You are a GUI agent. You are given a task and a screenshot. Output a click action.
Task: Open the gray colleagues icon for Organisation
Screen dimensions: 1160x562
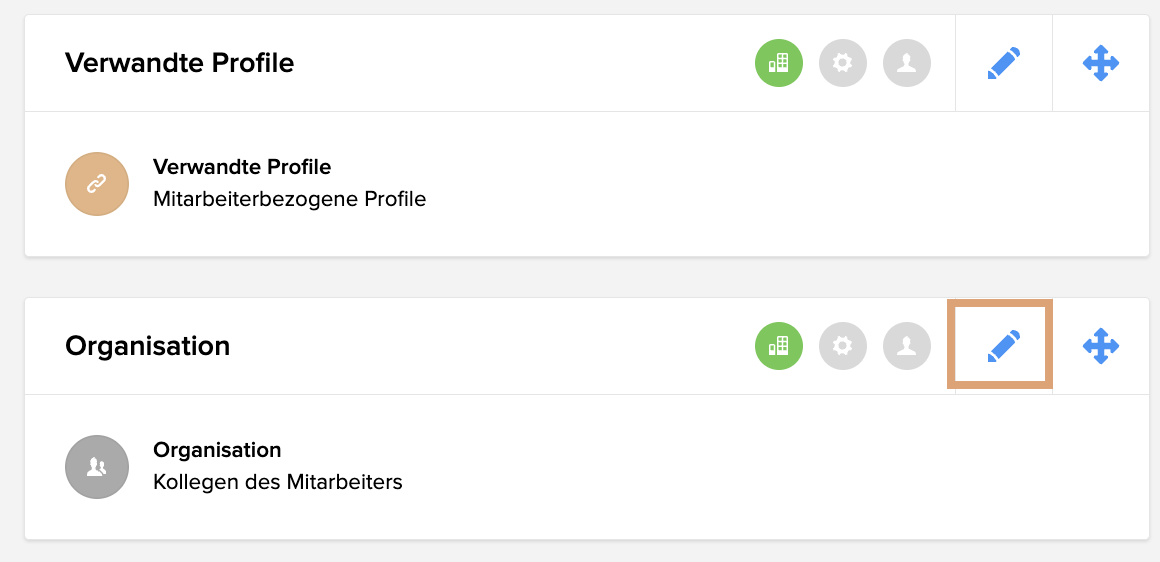click(x=97, y=467)
